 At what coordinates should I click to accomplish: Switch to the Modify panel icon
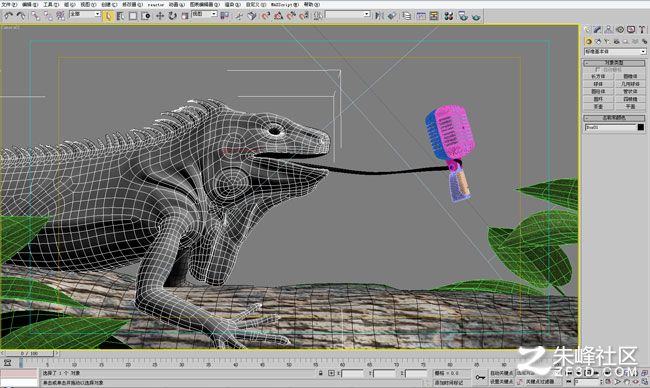tap(597, 29)
